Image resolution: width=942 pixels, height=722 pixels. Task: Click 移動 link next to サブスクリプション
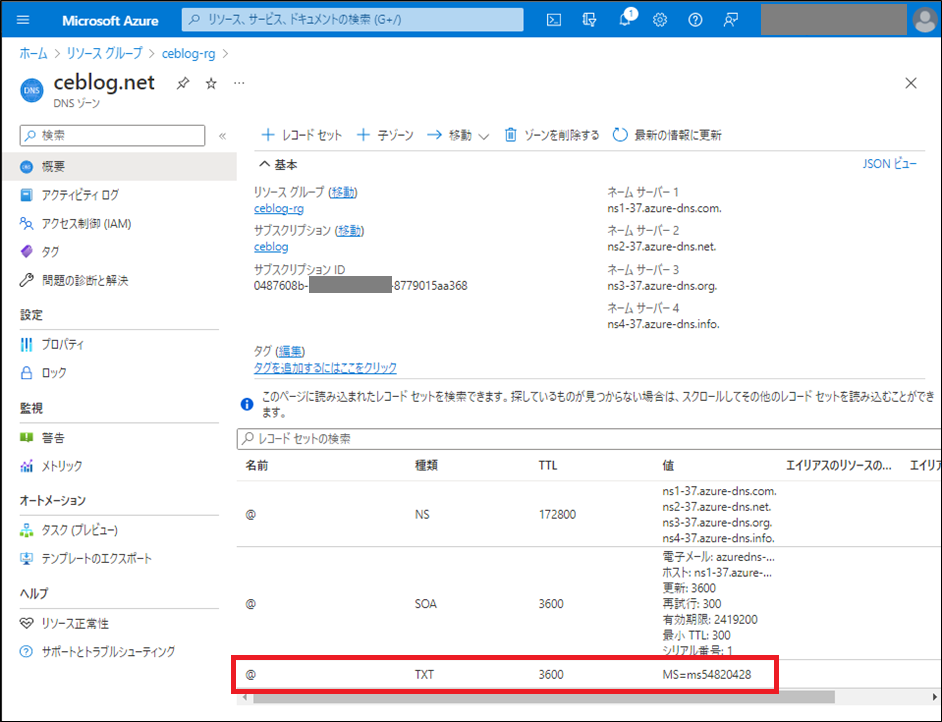tap(350, 231)
